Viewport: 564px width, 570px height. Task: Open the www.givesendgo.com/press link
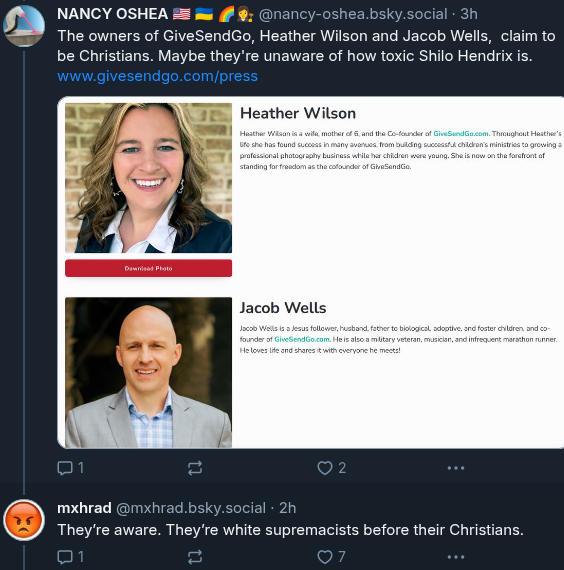point(157,76)
